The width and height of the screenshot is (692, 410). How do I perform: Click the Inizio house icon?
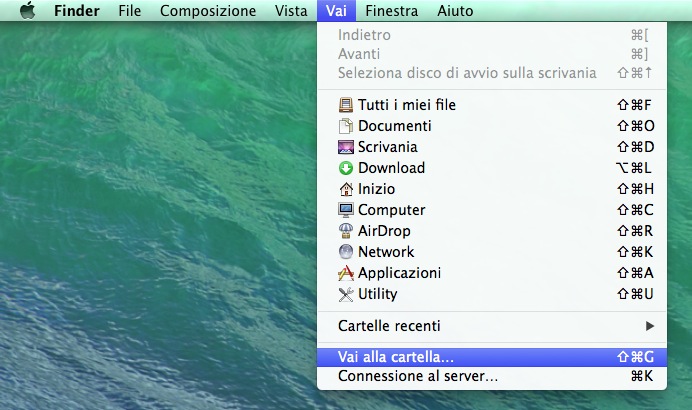pyautogui.click(x=346, y=189)
